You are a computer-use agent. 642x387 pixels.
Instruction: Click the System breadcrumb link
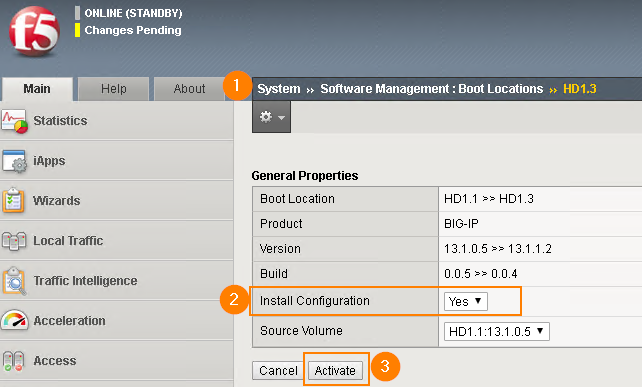coord(279,89)
